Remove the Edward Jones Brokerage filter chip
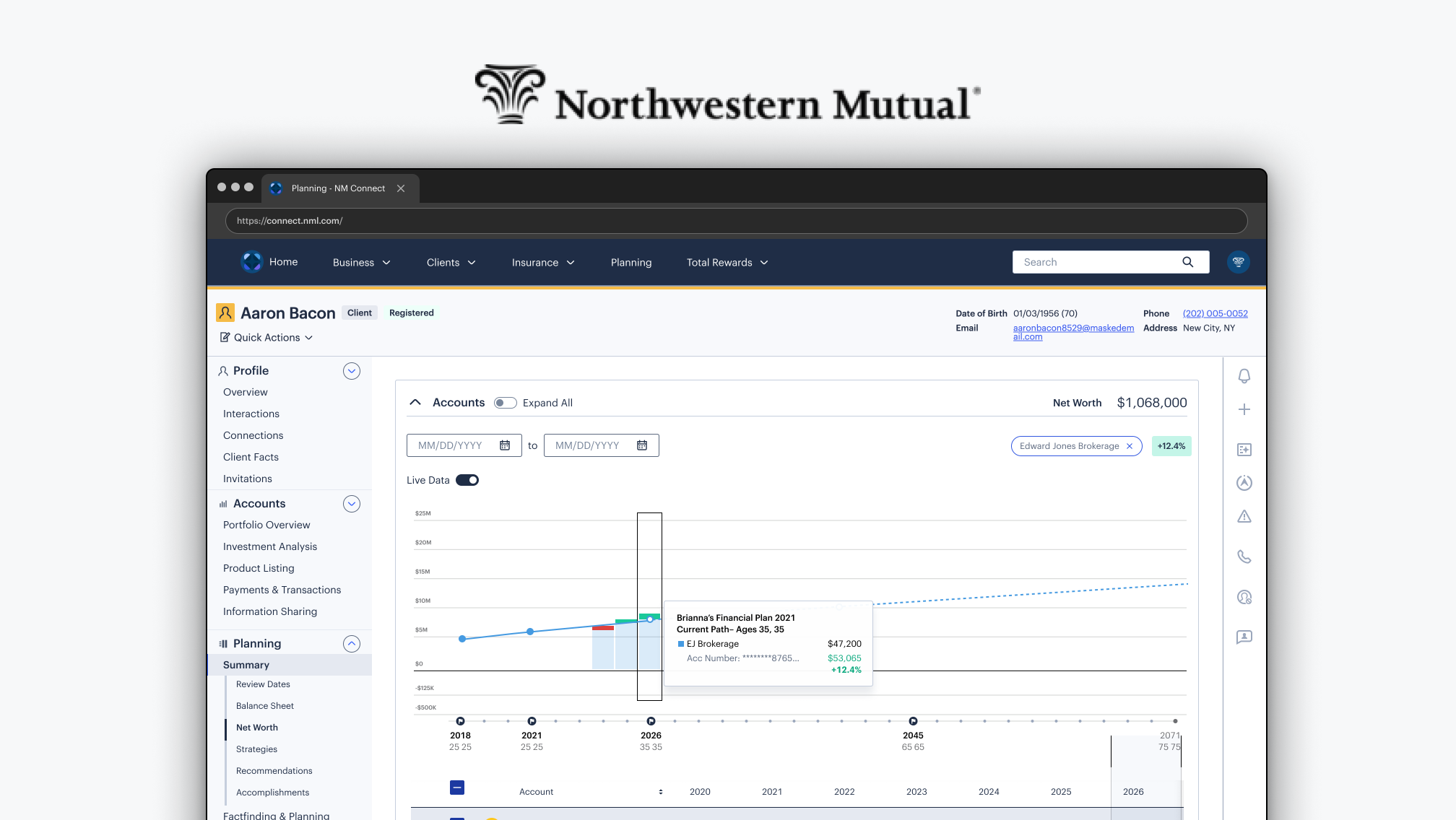1456x820 pixels. 1130,446
